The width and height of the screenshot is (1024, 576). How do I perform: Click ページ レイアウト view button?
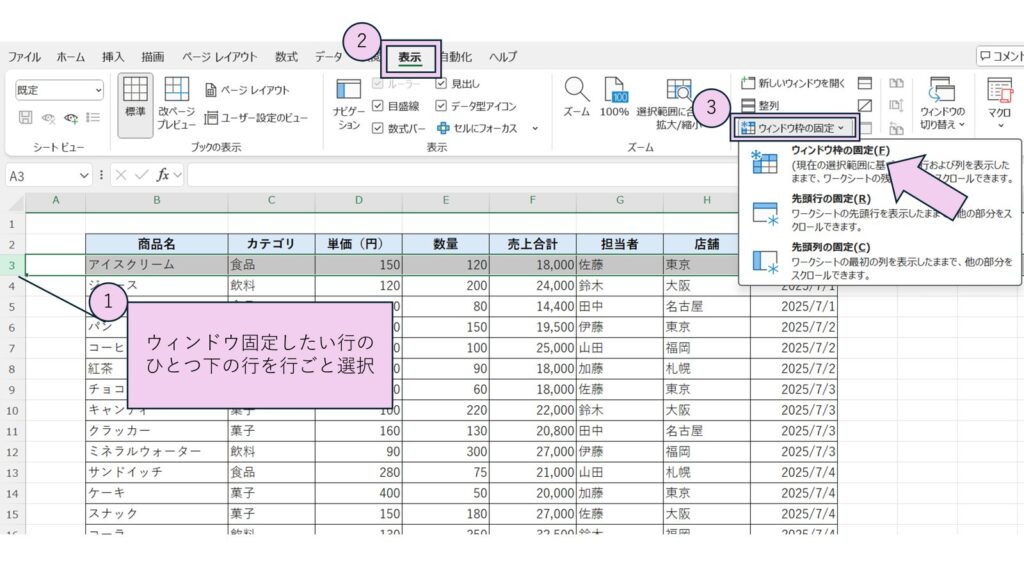point(247,90)
